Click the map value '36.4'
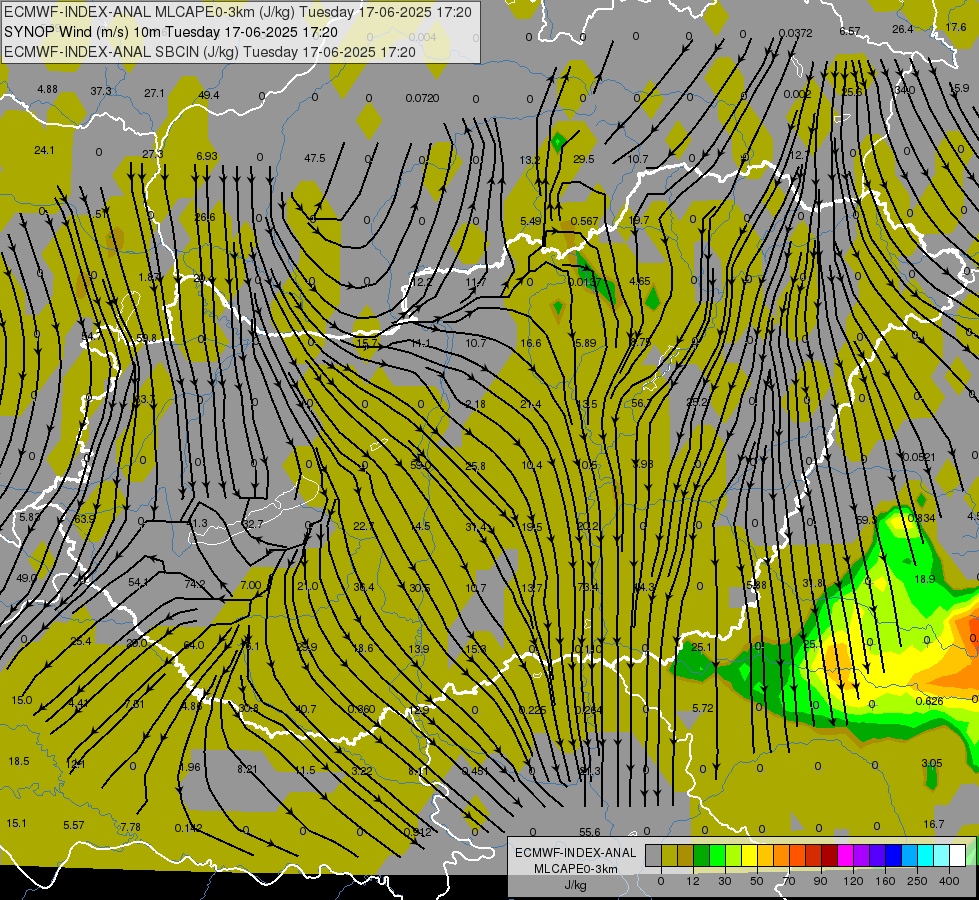 363,587
